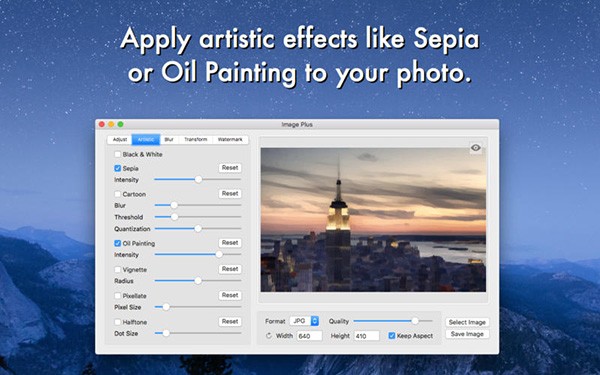Image resolution: width=600 pixels, height=375 pixels.
Task: Click the Select Image button
Action: (467, 322)
